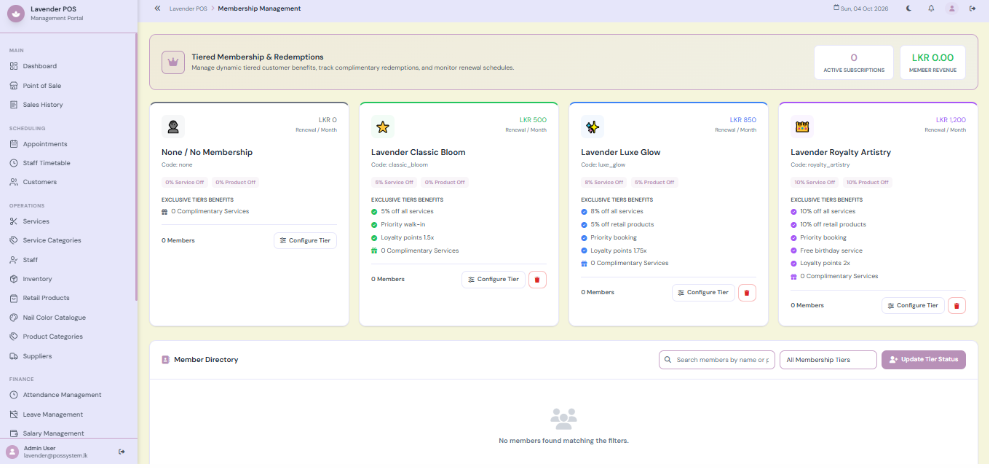Click the sidebar logout icon beside Admin User

click(122, 452)
